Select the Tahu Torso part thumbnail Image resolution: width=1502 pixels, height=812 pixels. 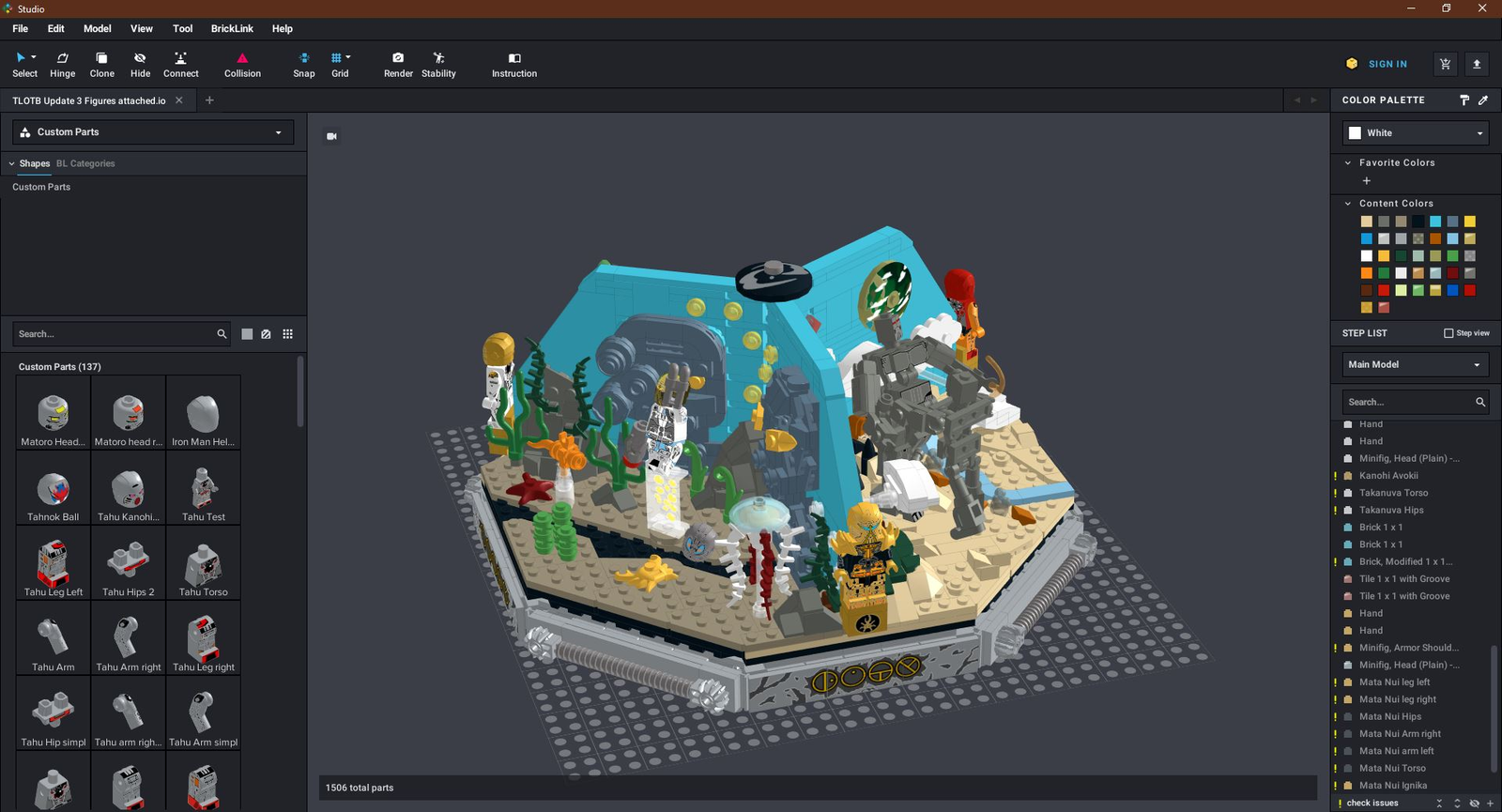tap(204, 563)
